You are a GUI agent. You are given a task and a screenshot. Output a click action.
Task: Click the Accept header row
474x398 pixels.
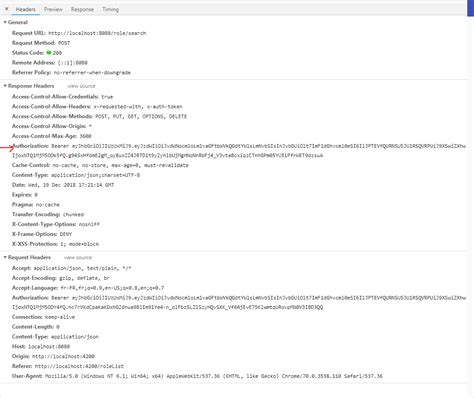pos(72,268)
